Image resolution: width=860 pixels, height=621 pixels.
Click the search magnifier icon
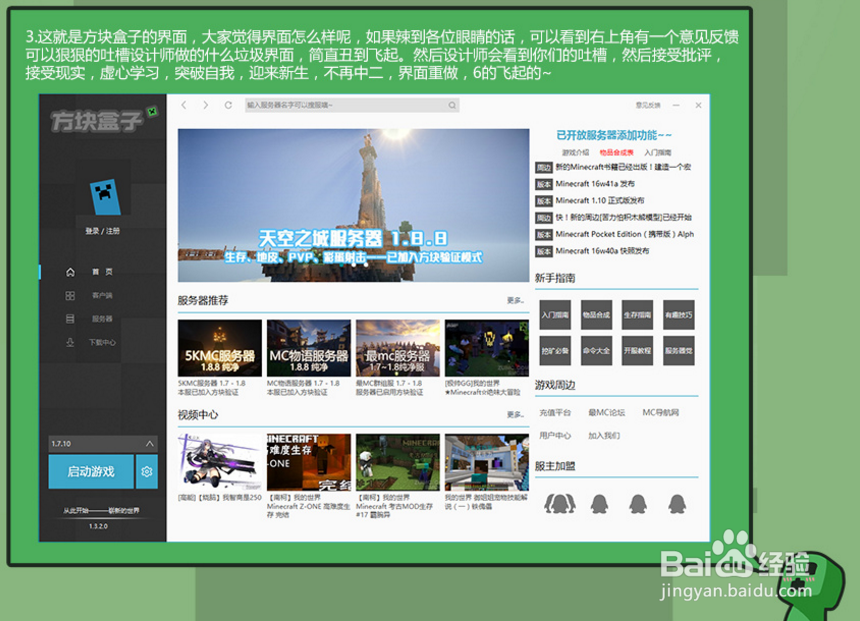pyautogui.click(x=452, y=105)
